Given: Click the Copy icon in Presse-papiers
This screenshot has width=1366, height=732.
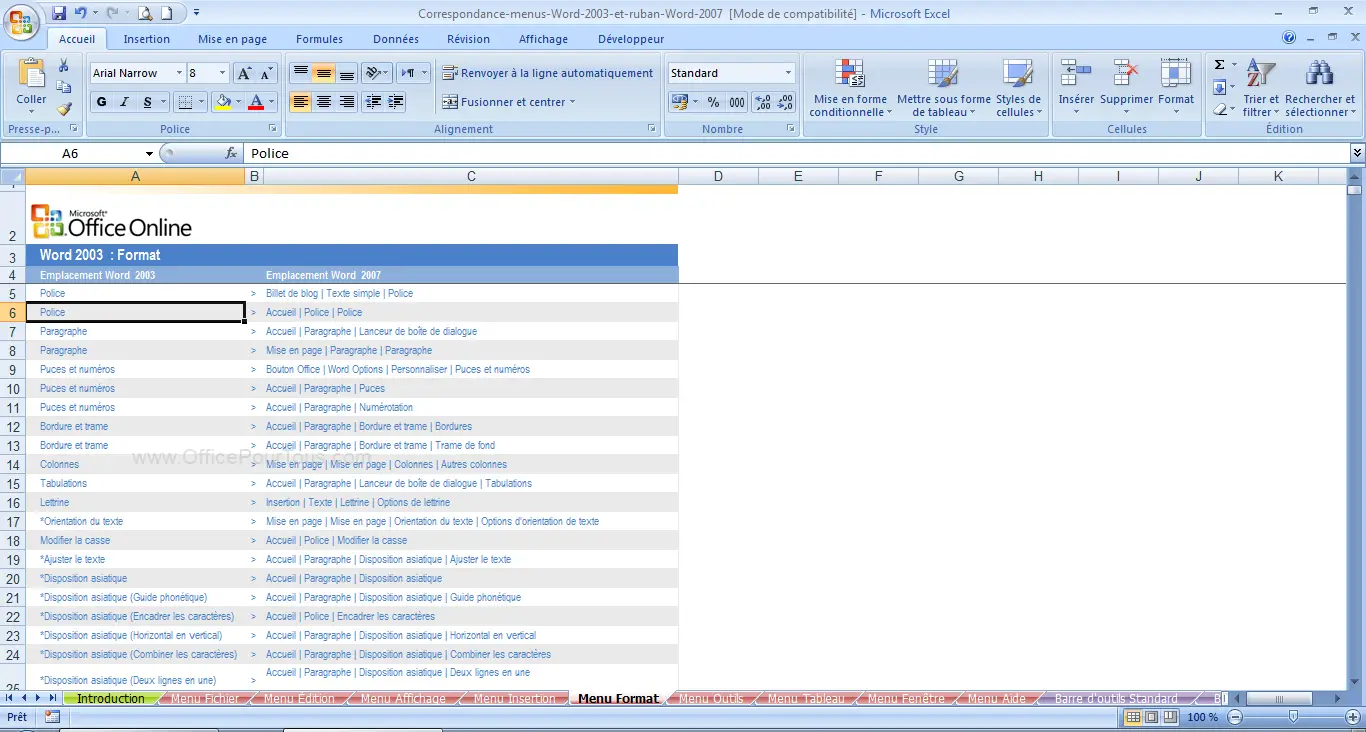Looking at the screenshot, I should (64, 88).
